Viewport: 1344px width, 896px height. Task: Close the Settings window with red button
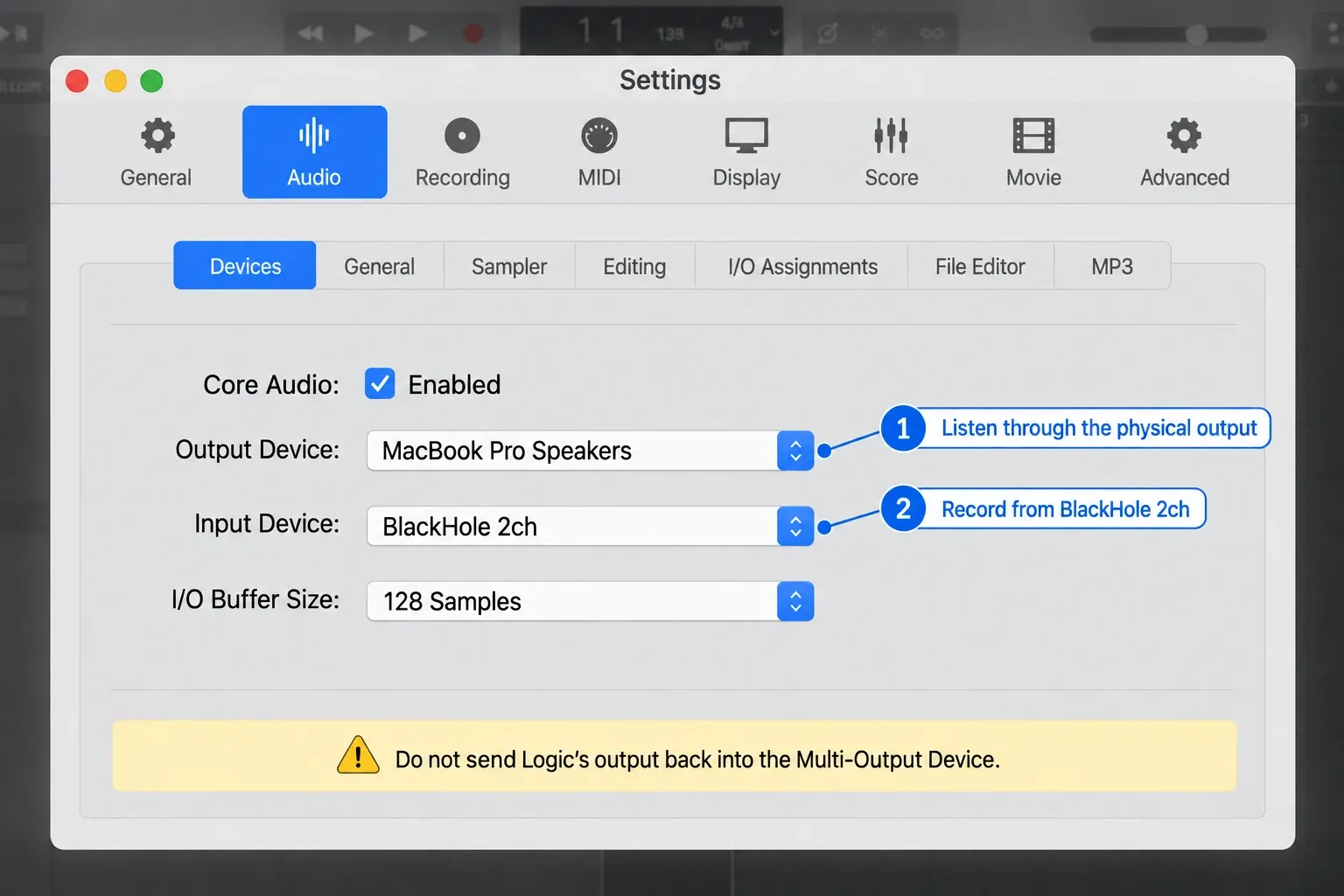[77, 81]
